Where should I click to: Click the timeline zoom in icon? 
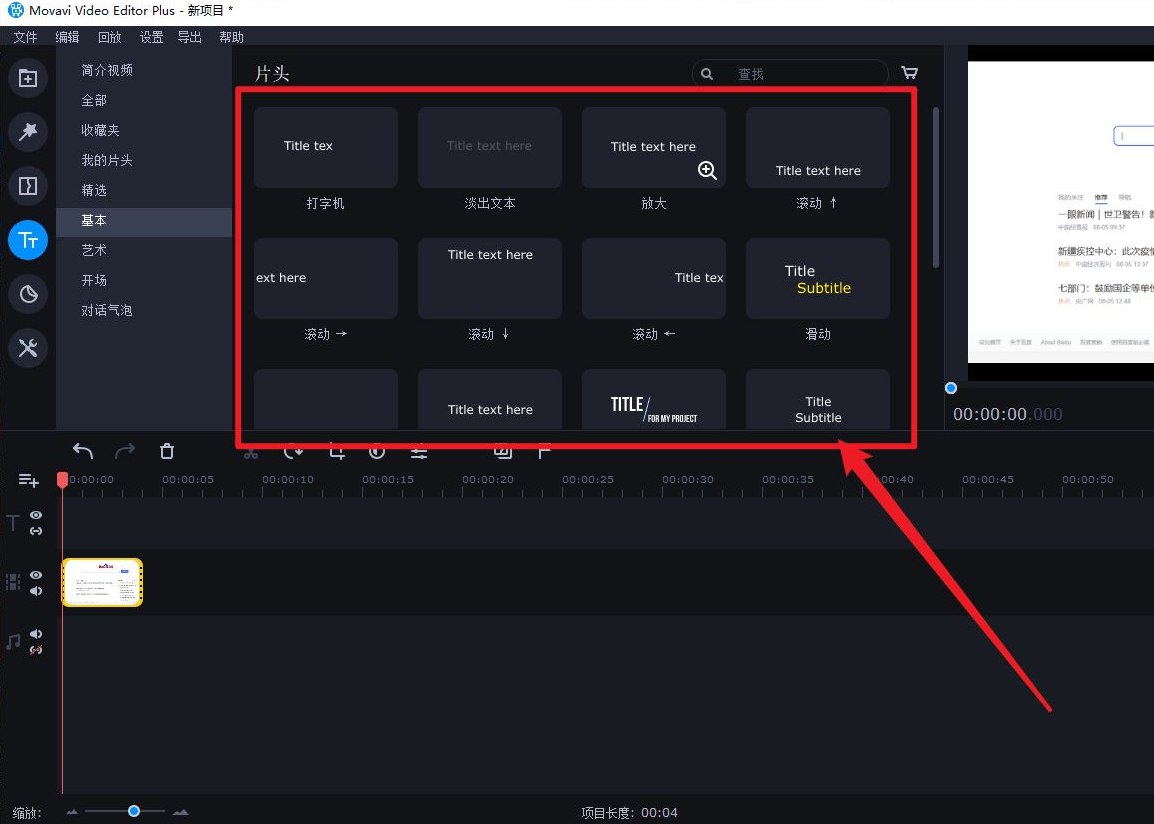(180, 812)
